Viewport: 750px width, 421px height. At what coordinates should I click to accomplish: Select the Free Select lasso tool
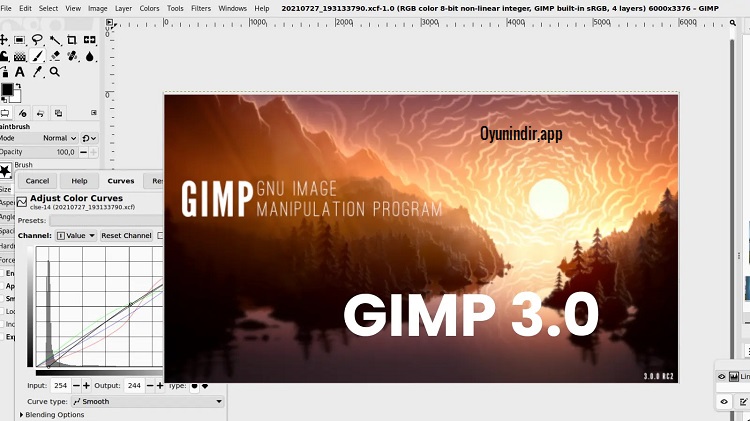[37, 40]
